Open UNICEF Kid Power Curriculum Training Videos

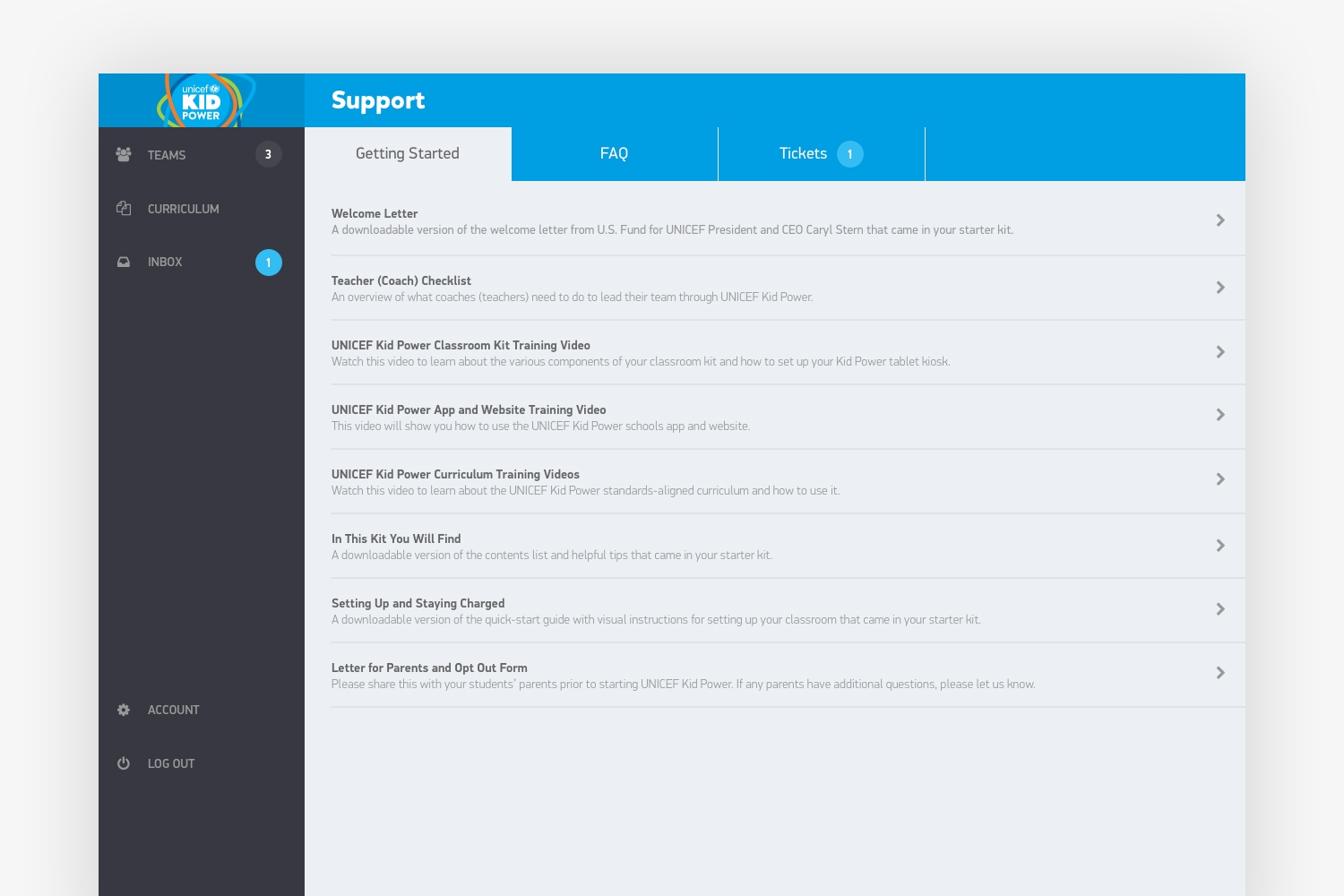pos(455,474)
